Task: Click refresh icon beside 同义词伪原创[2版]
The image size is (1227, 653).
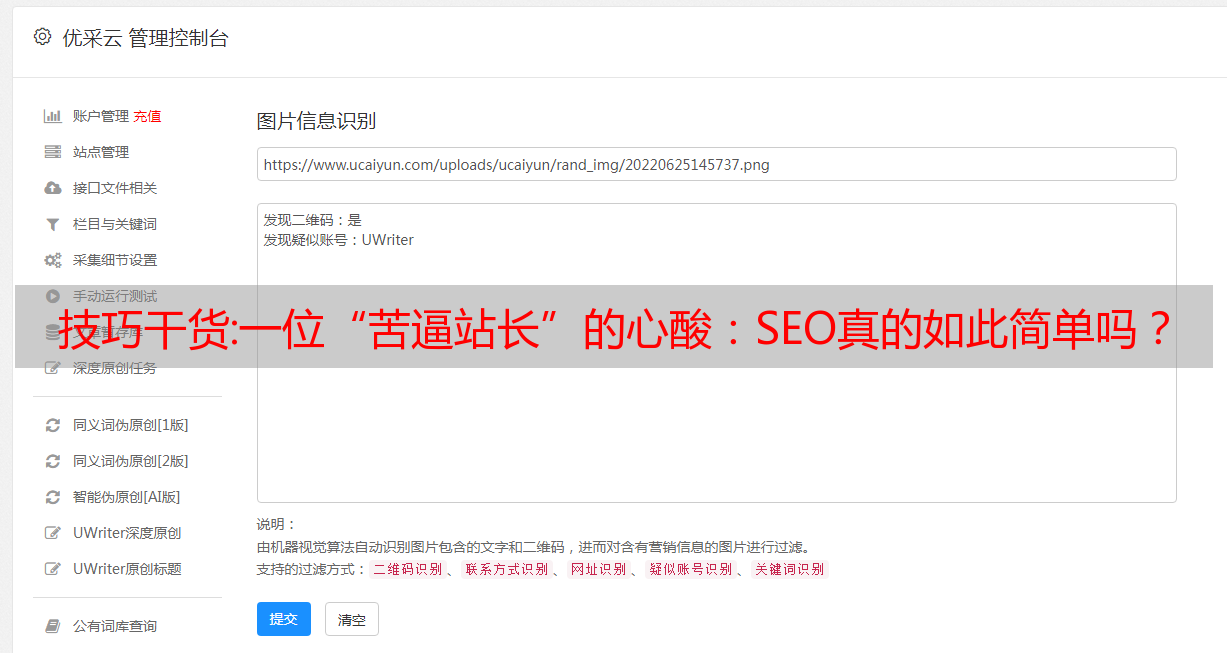Action: point(53,461)
